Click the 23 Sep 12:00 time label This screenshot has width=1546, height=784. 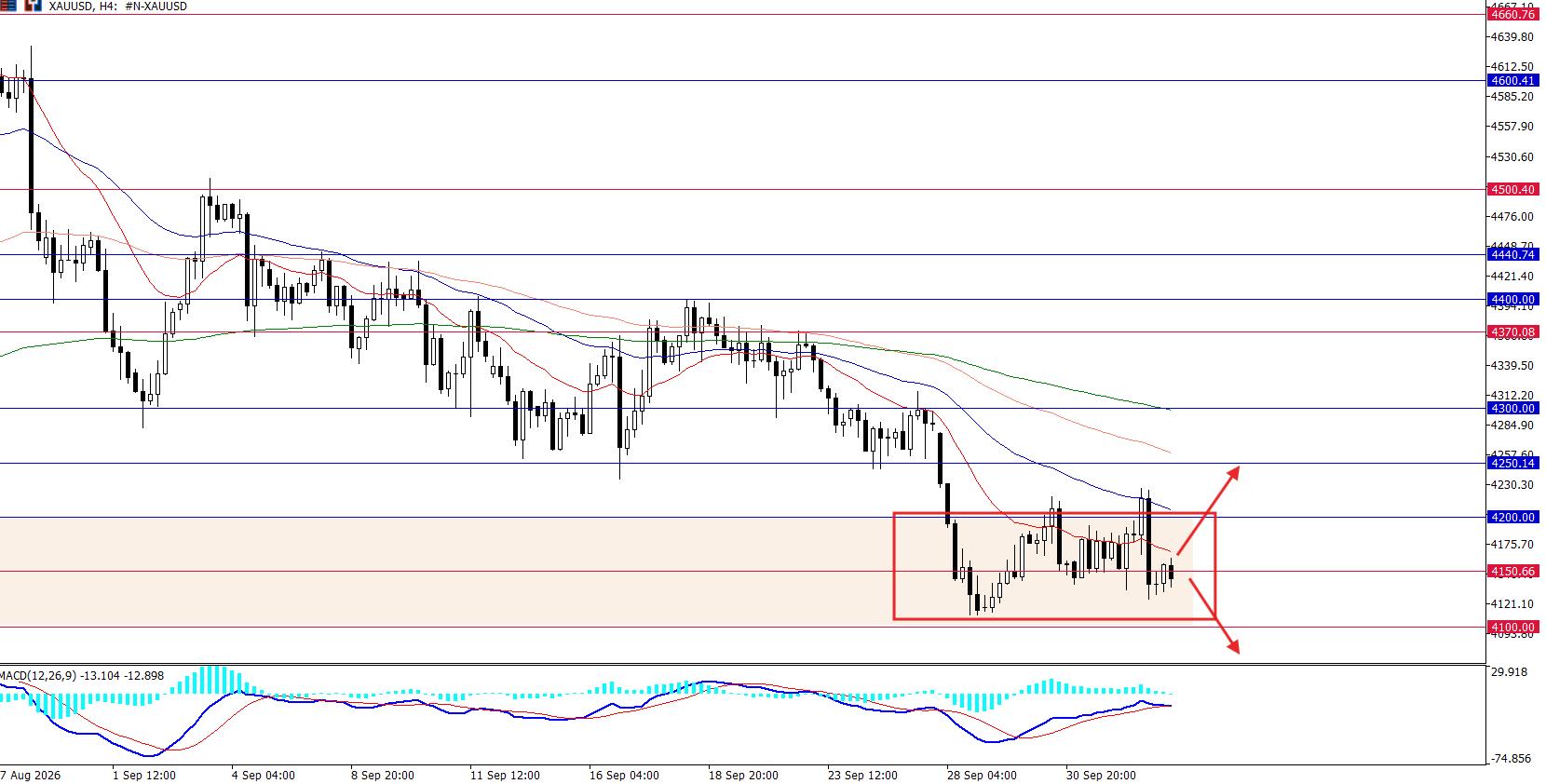point(862,776)
